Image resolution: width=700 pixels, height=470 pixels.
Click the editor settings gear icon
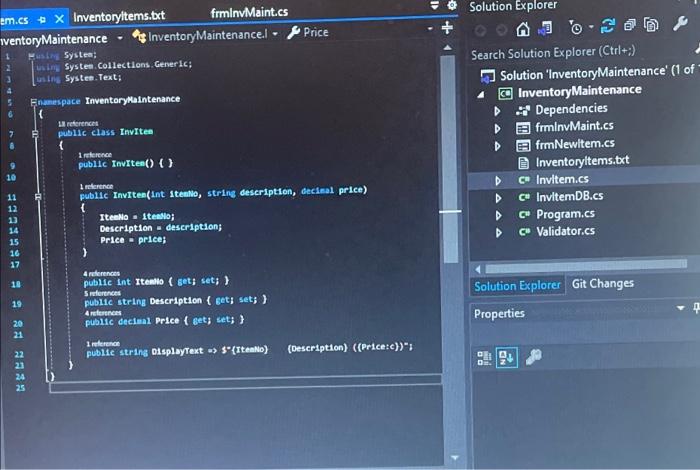click(x=452, y=5)
